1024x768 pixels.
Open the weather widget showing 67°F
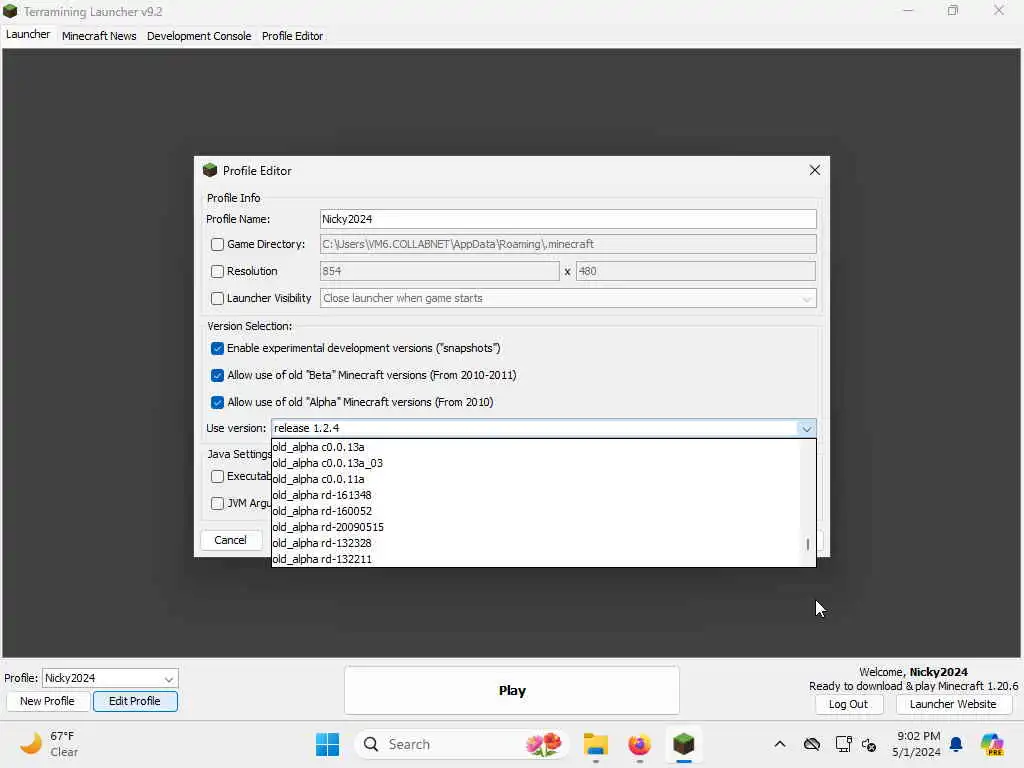pyautogui.click(x=50, y=744)
